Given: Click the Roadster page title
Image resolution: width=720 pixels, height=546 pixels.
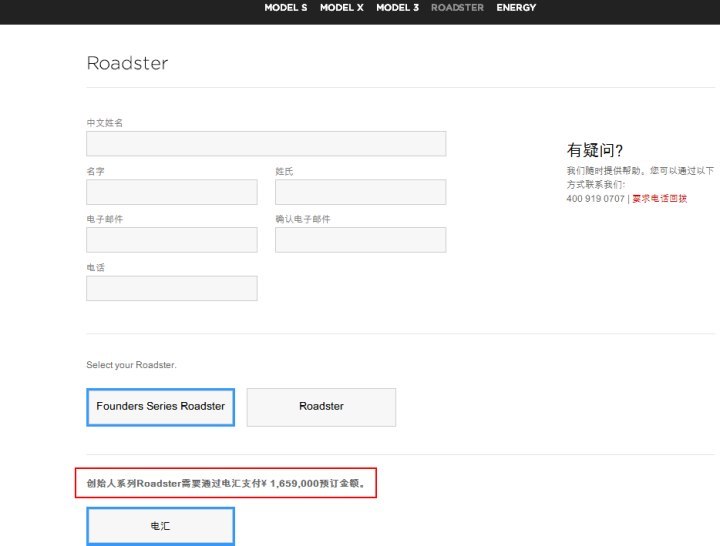Looking at the screenshot, I should click(x=127, y=63).
